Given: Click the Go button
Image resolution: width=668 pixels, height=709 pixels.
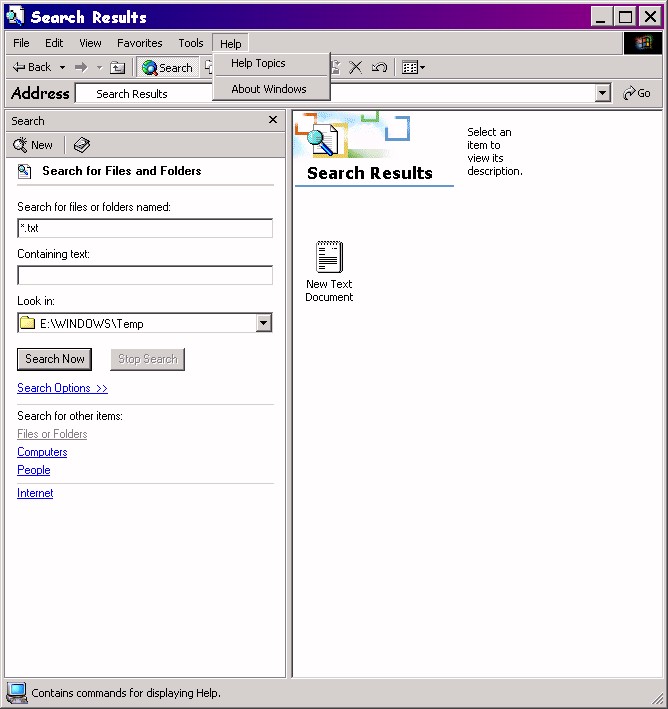Looking at the screenshot, I should (x=637, y=94).
